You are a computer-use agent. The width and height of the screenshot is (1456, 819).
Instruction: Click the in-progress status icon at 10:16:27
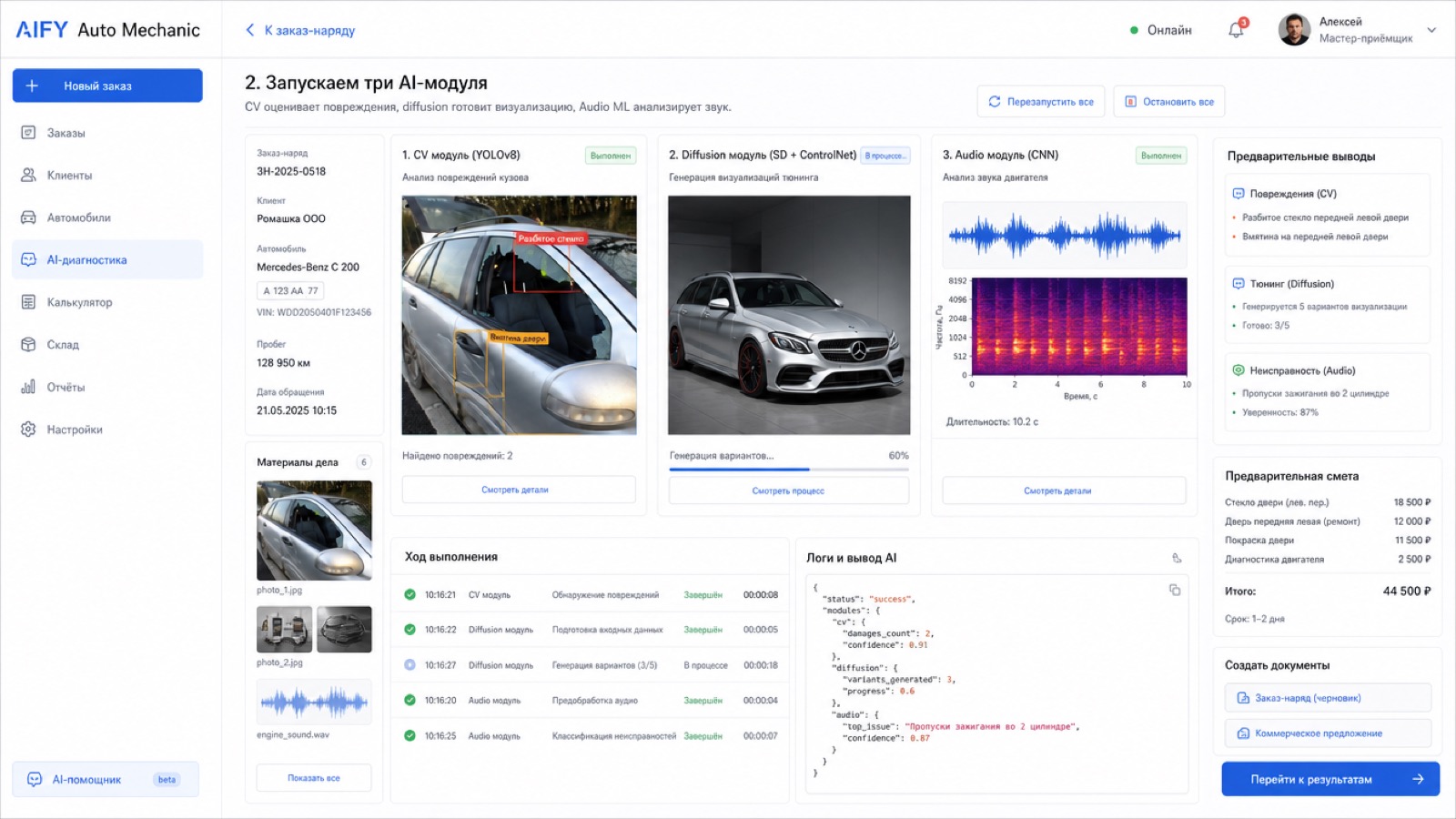[x=409, y=664]
